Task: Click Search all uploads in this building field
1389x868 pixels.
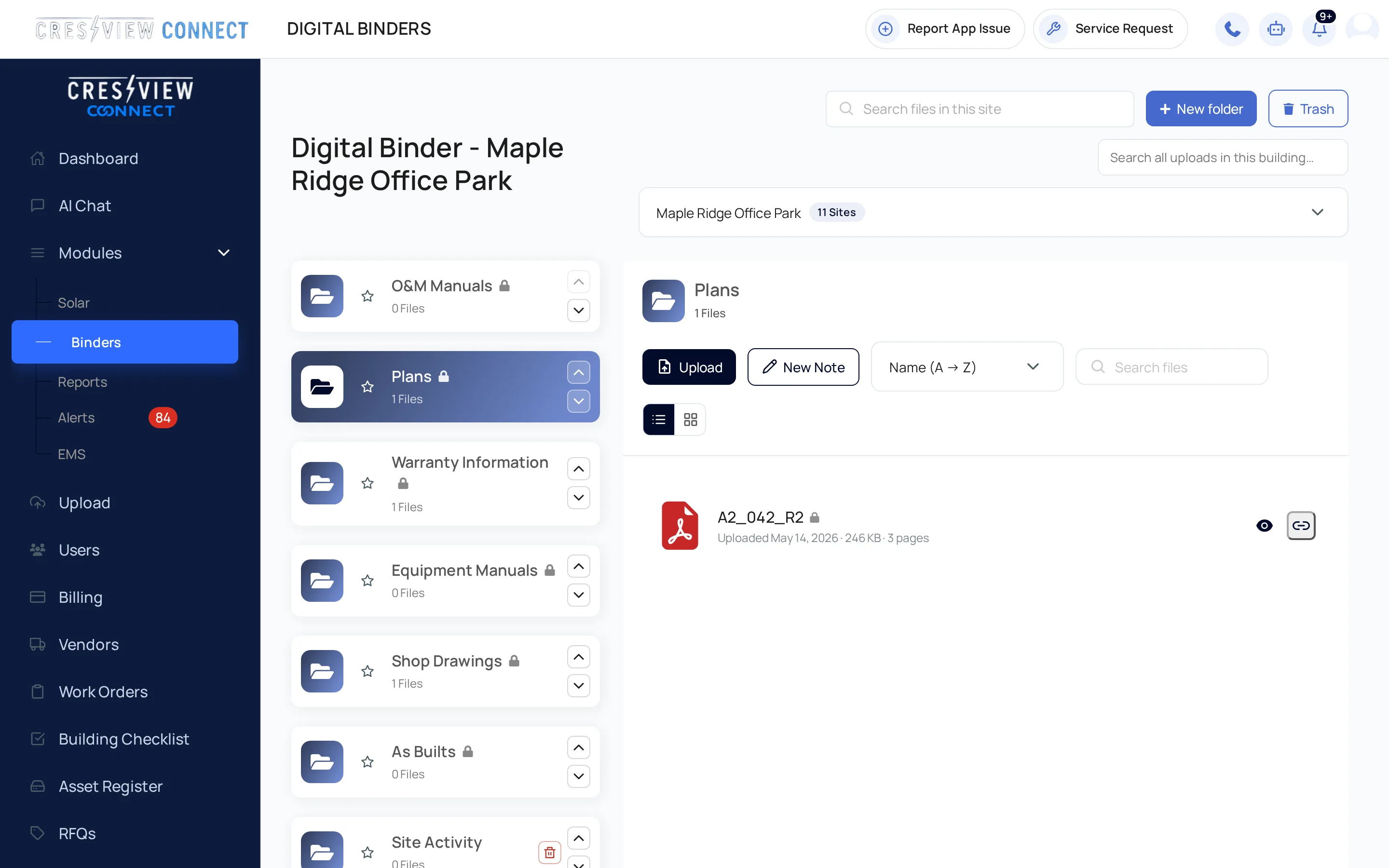Action: coord(1223,157)
